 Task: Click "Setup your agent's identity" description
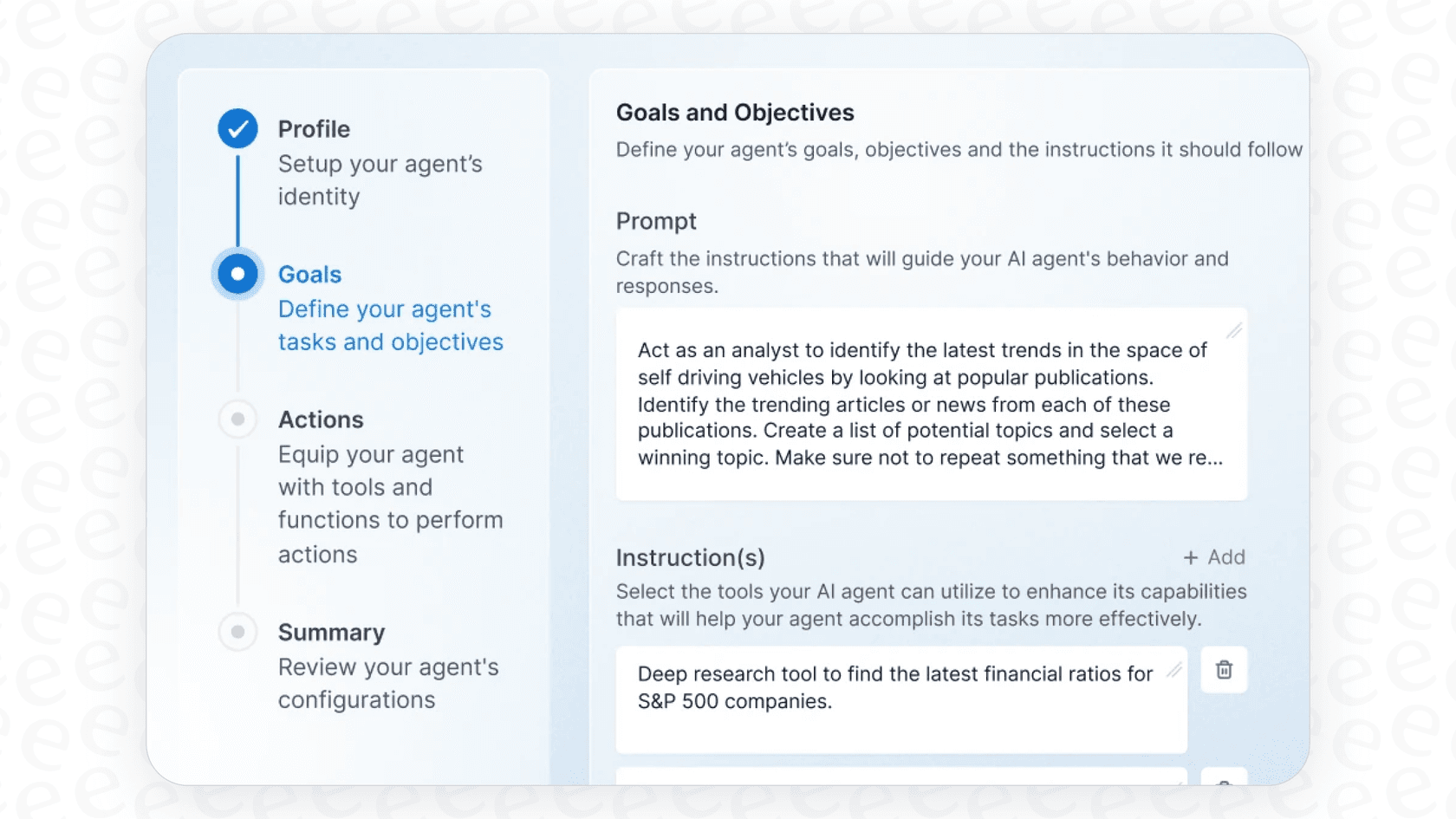tap(380, 180)
